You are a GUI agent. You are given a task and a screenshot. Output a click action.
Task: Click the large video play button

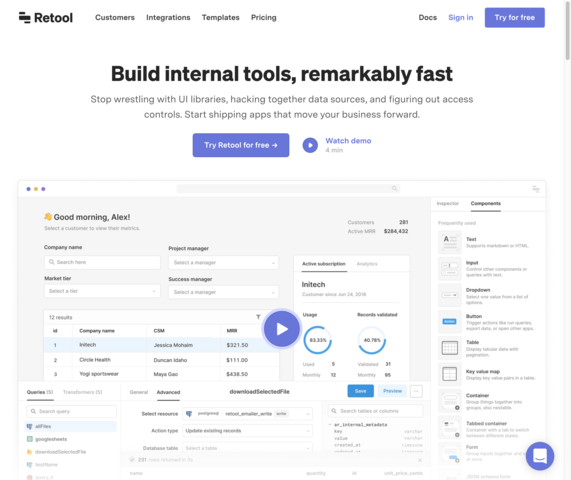pos(281,329)
